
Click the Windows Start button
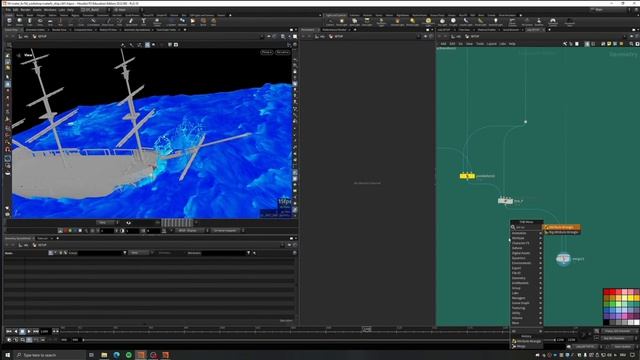point(7,355)
